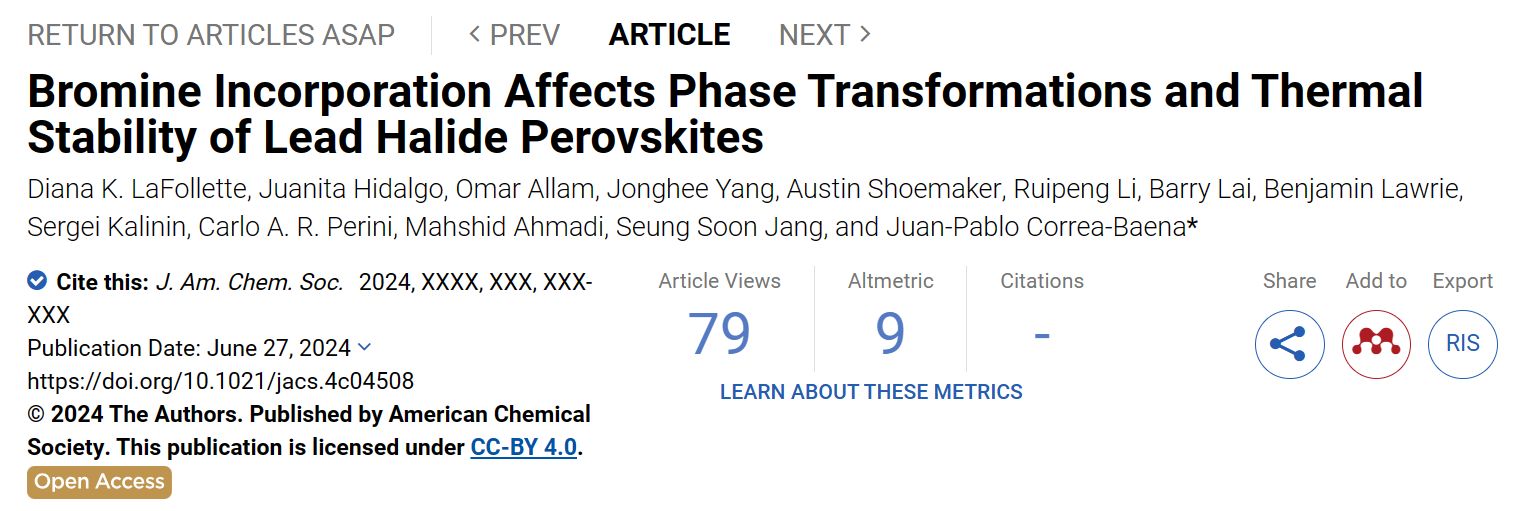This screenshot has width=1524, height=511.
Task: Click Learn About These Metrics
Action: pos(871,392)
